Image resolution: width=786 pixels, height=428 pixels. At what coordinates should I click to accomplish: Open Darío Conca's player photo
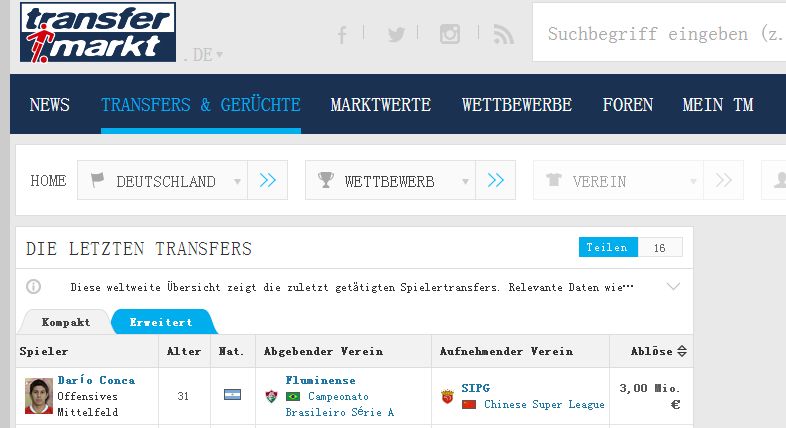(x=39, y=396)
